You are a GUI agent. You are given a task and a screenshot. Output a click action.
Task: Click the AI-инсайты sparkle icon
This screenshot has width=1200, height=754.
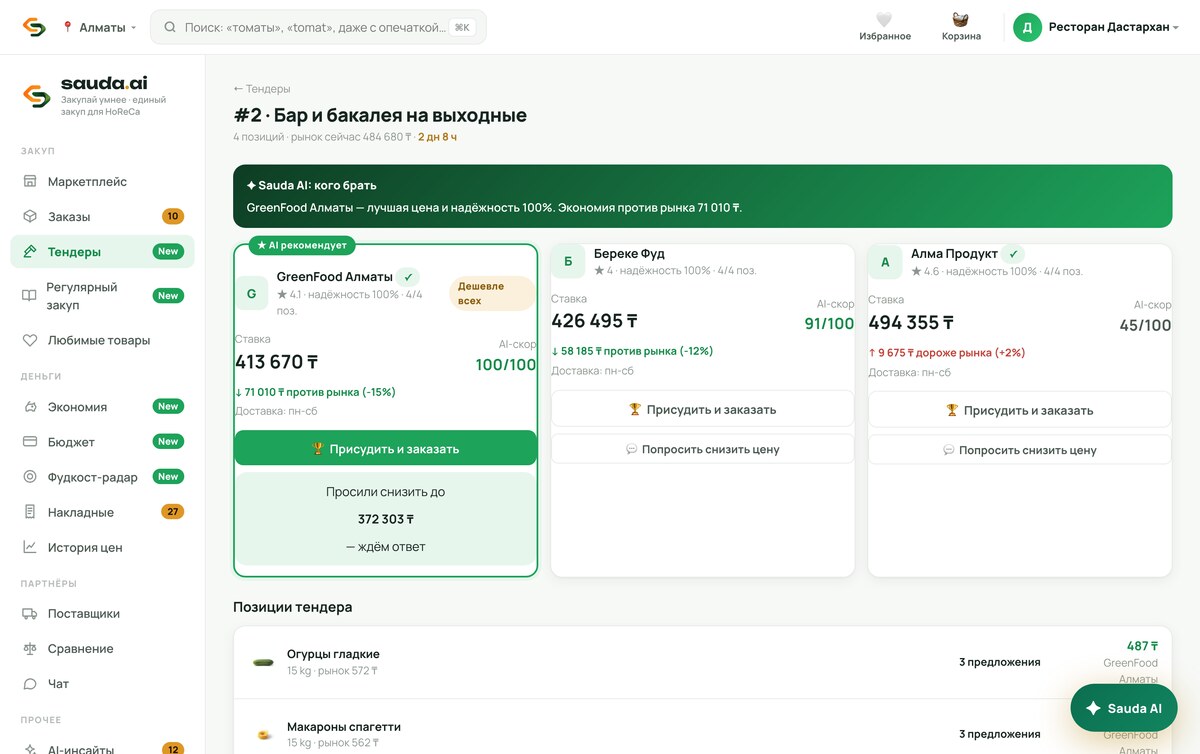[x=30, y=749]
